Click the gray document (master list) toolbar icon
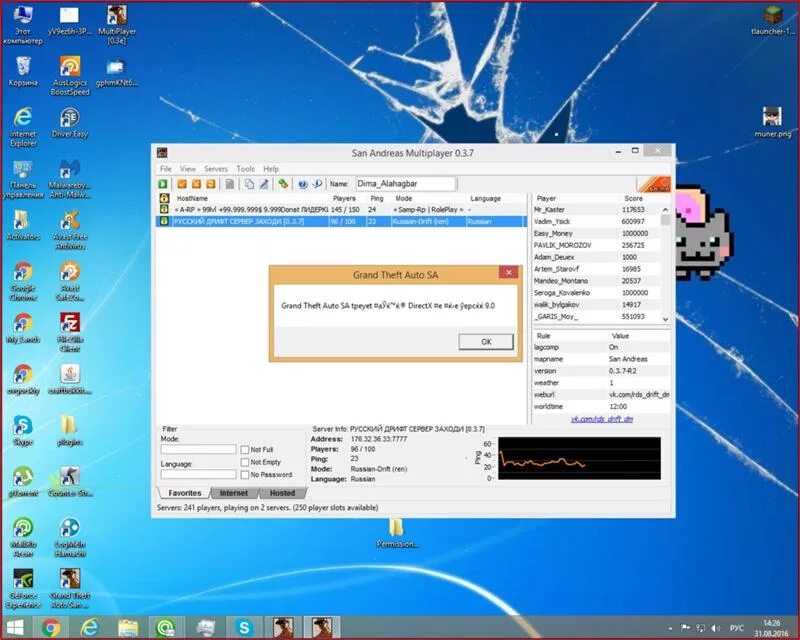Viewport: 800px width, 640px height. pos(230,184)
